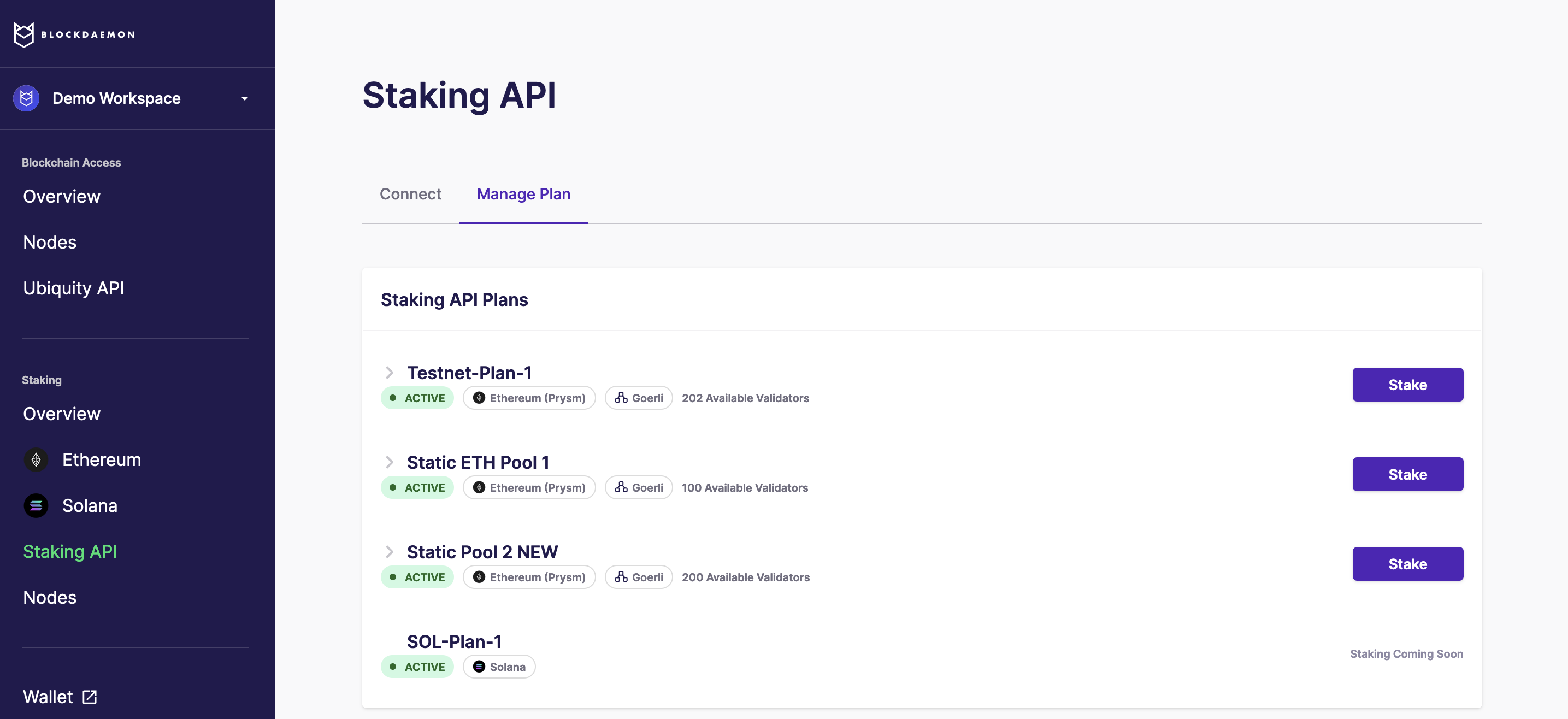1568x719 pixels.
Task: Open Ubiquity API in the sidebar
Action: tap(73, 288)
